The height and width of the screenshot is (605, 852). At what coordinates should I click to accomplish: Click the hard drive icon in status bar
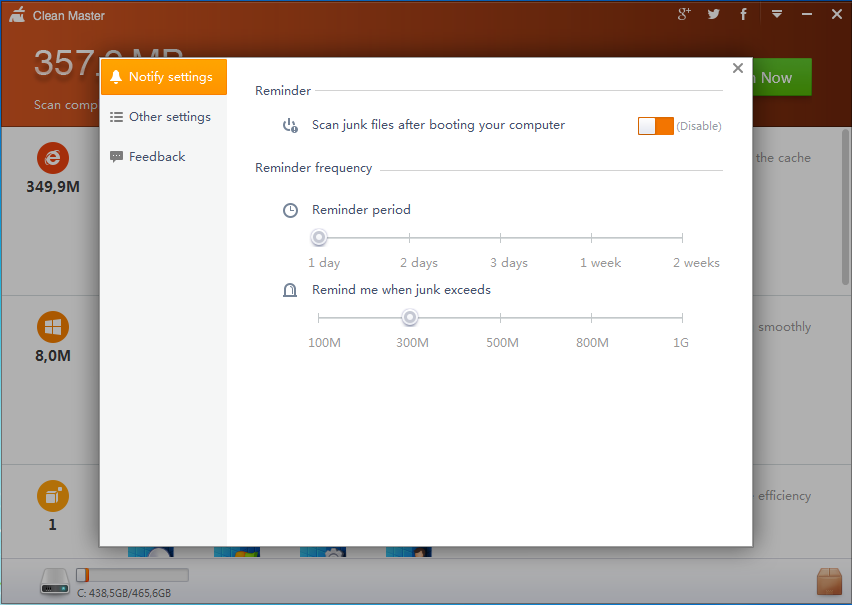tap(55, 581)
